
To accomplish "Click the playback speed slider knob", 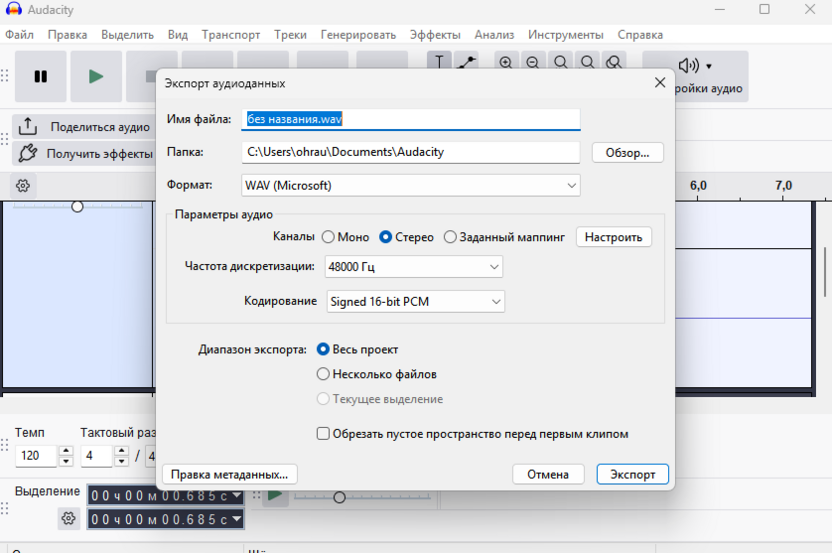I will tap(340, 497).
